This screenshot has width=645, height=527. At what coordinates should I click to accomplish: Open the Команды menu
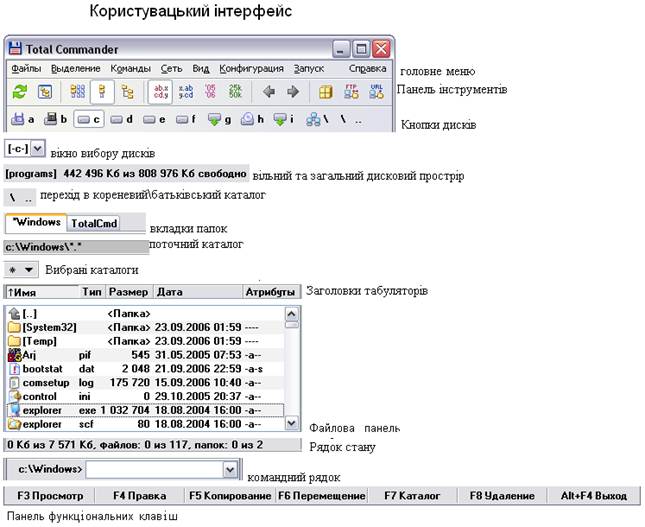(130, 68)
